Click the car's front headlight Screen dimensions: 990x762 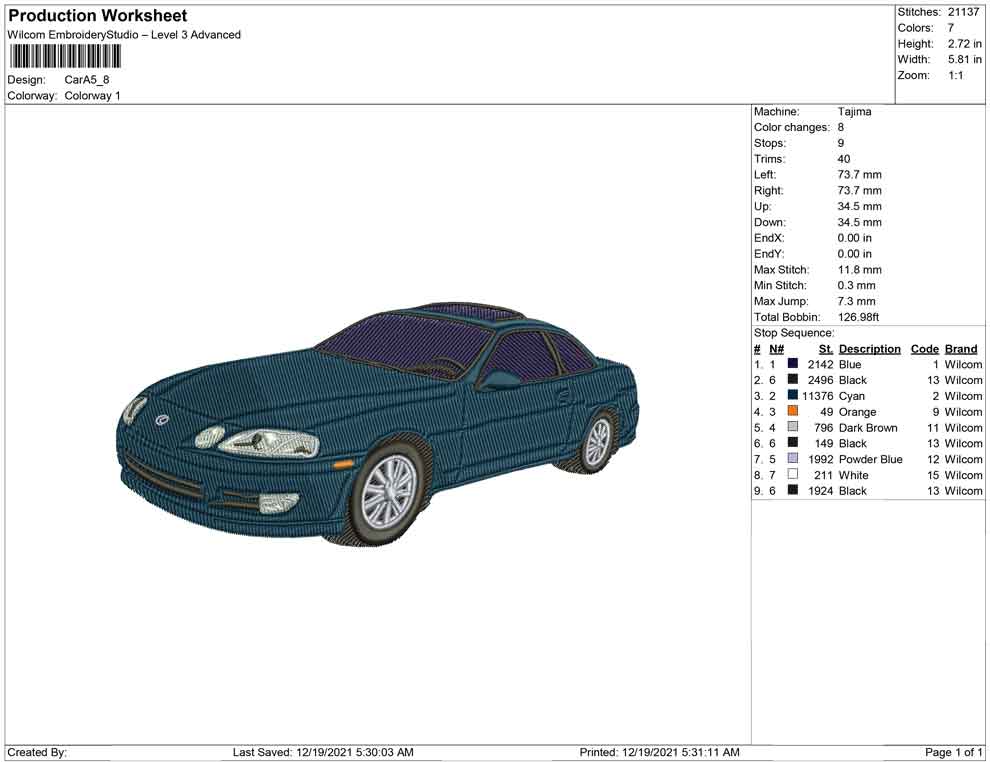[x=268, y=441]
